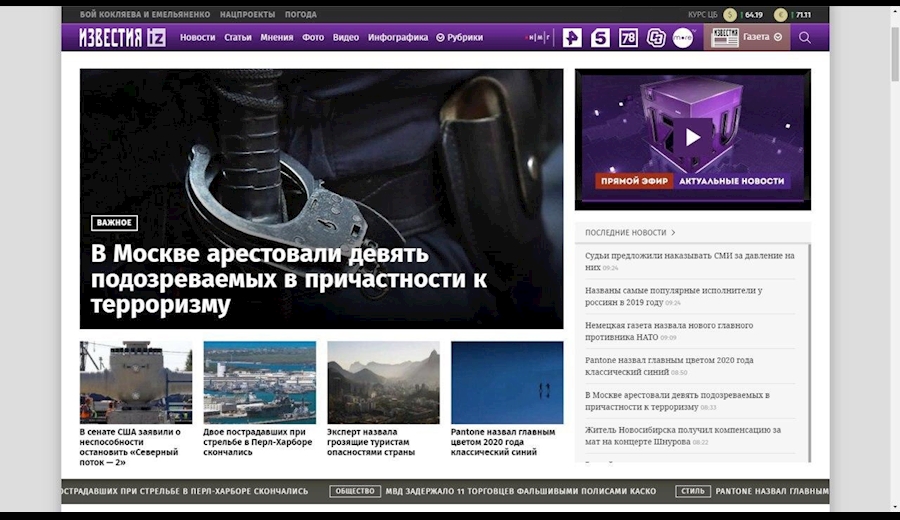Image resolution: width=900 pixels, height=520 pixels.
Task: Click the dollar exchange rate coin
Action: click(x=730, y=15)
